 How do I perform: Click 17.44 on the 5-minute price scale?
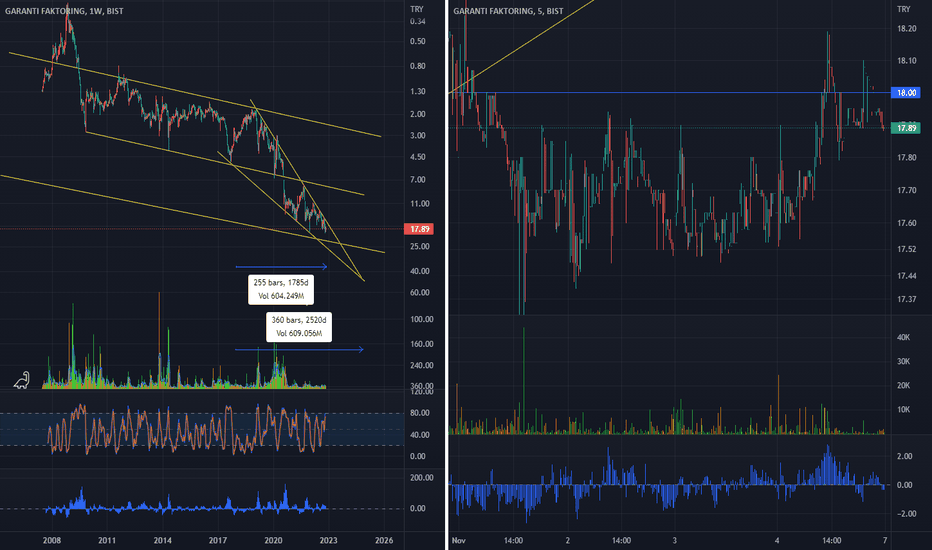click(x=906, y=276)
